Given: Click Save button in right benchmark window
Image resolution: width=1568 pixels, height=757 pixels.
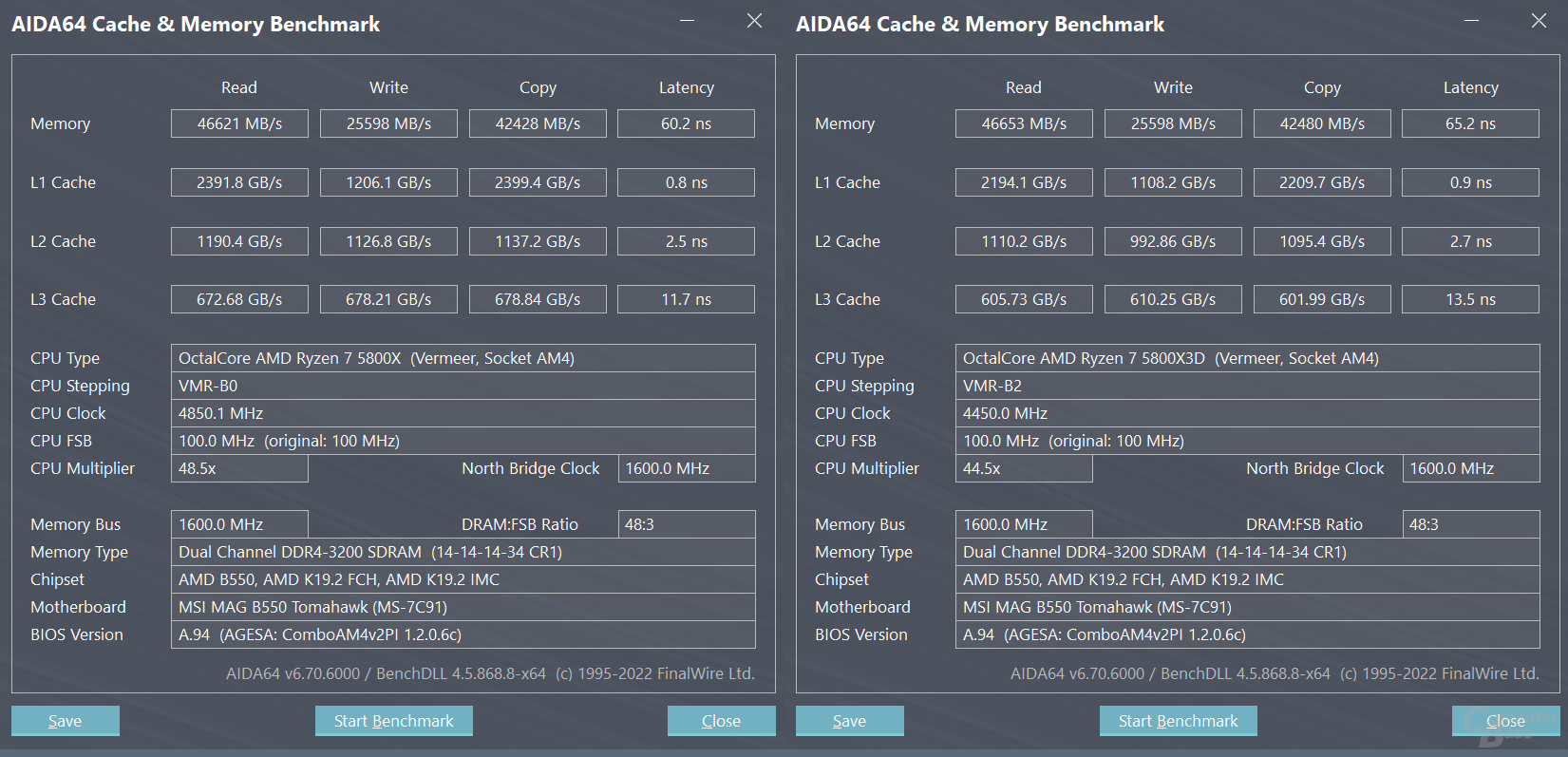Looking at the screenshot, I should tap(850, 721).
